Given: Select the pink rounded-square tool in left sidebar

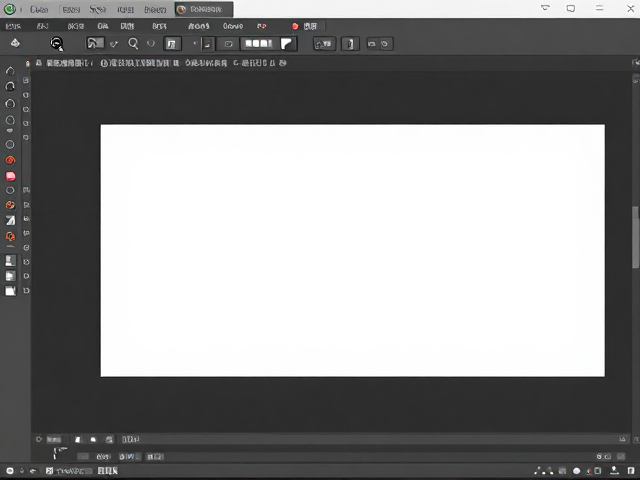Looking at the screenshot, I should click(x=10, y=176).
